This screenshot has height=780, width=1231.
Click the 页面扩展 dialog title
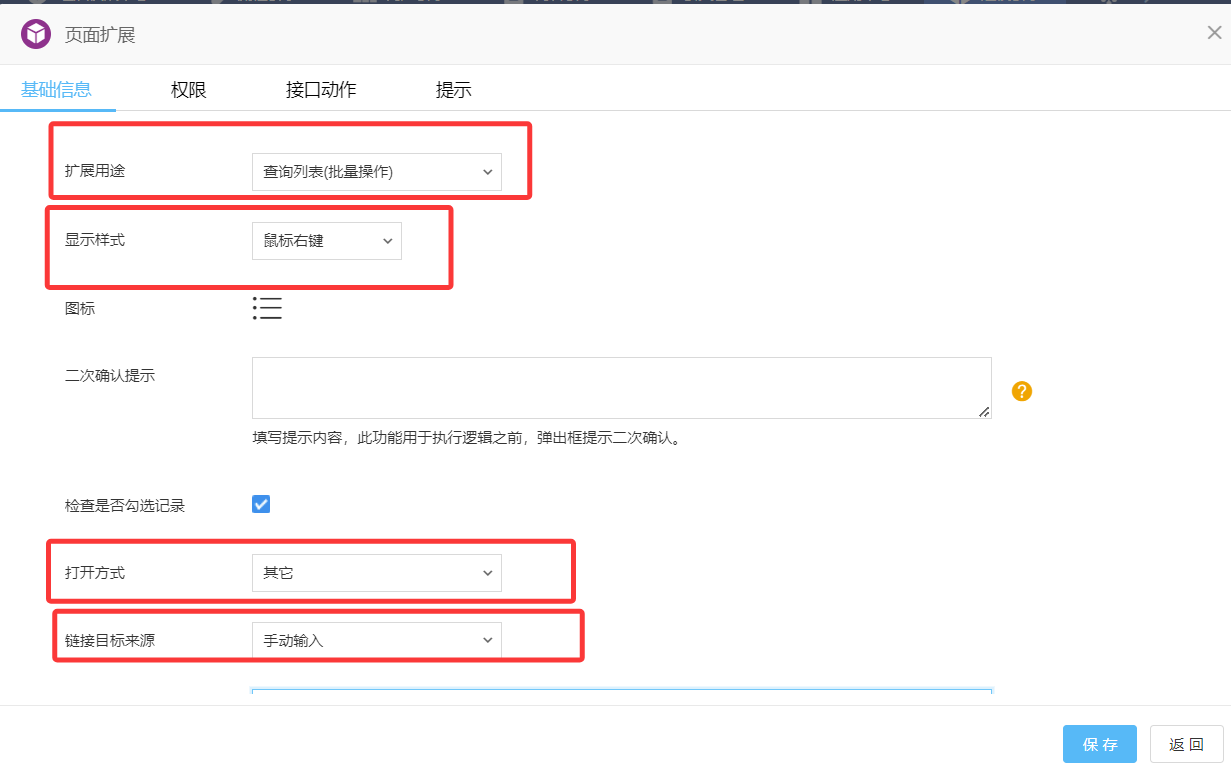pyautogui.click(x=100, y=35)
